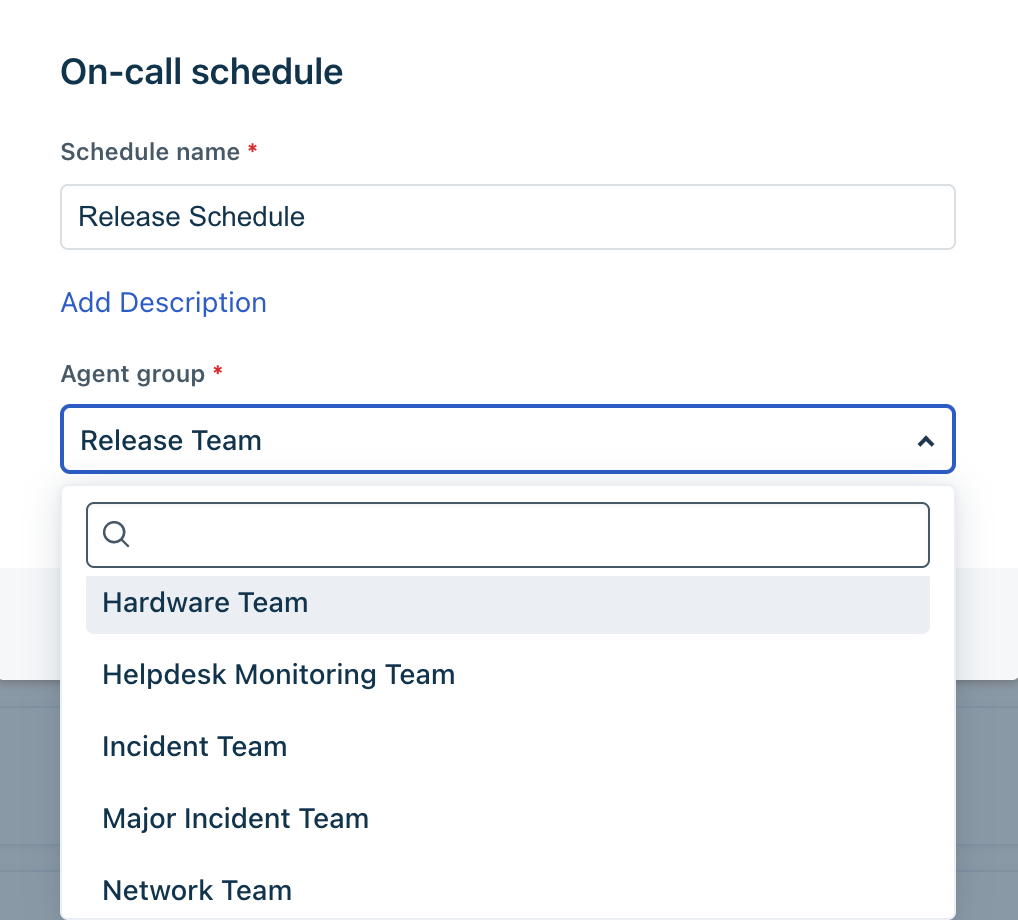Image resolution: width=1018 pixels, height=920 pixels.
Task: Click the On-call schedule heading
Action: pyautogui.click(x=201, y=71)
